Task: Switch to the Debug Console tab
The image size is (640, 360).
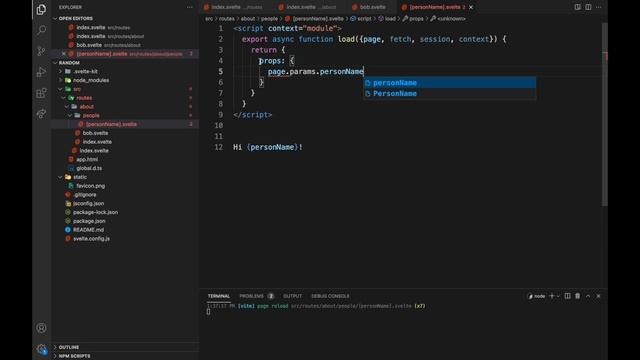Action: tap(330, 296)
